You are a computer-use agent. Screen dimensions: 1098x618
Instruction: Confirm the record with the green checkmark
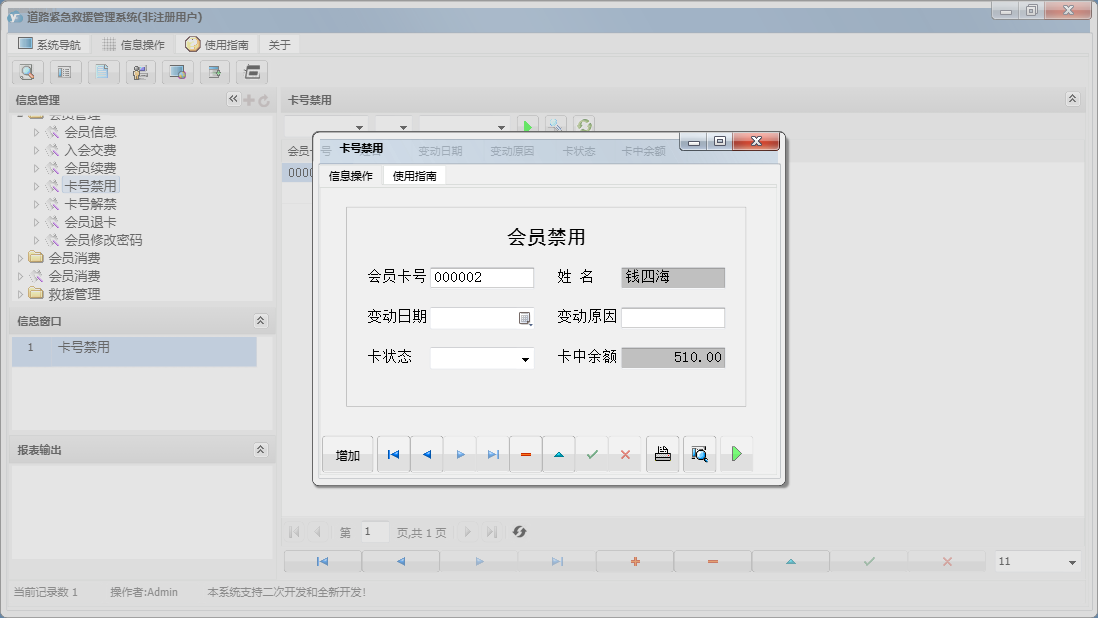[591, 453]
